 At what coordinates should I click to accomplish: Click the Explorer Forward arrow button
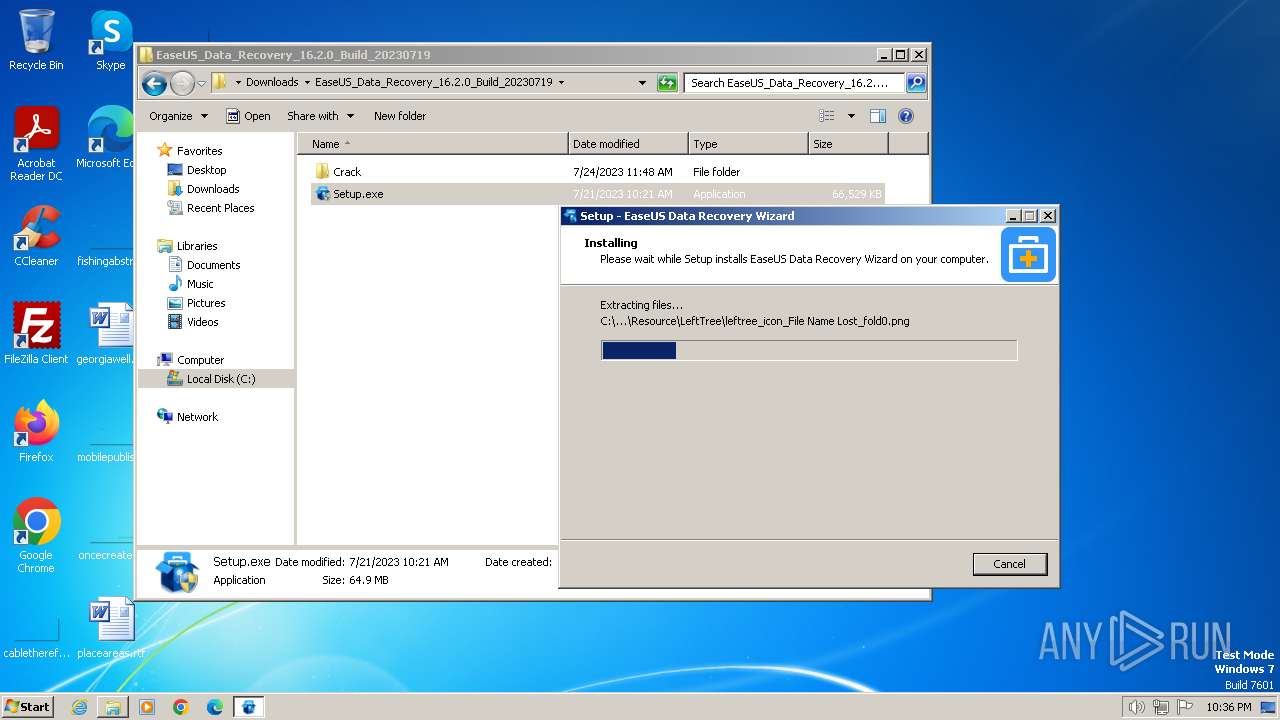(x=182, y=83)
